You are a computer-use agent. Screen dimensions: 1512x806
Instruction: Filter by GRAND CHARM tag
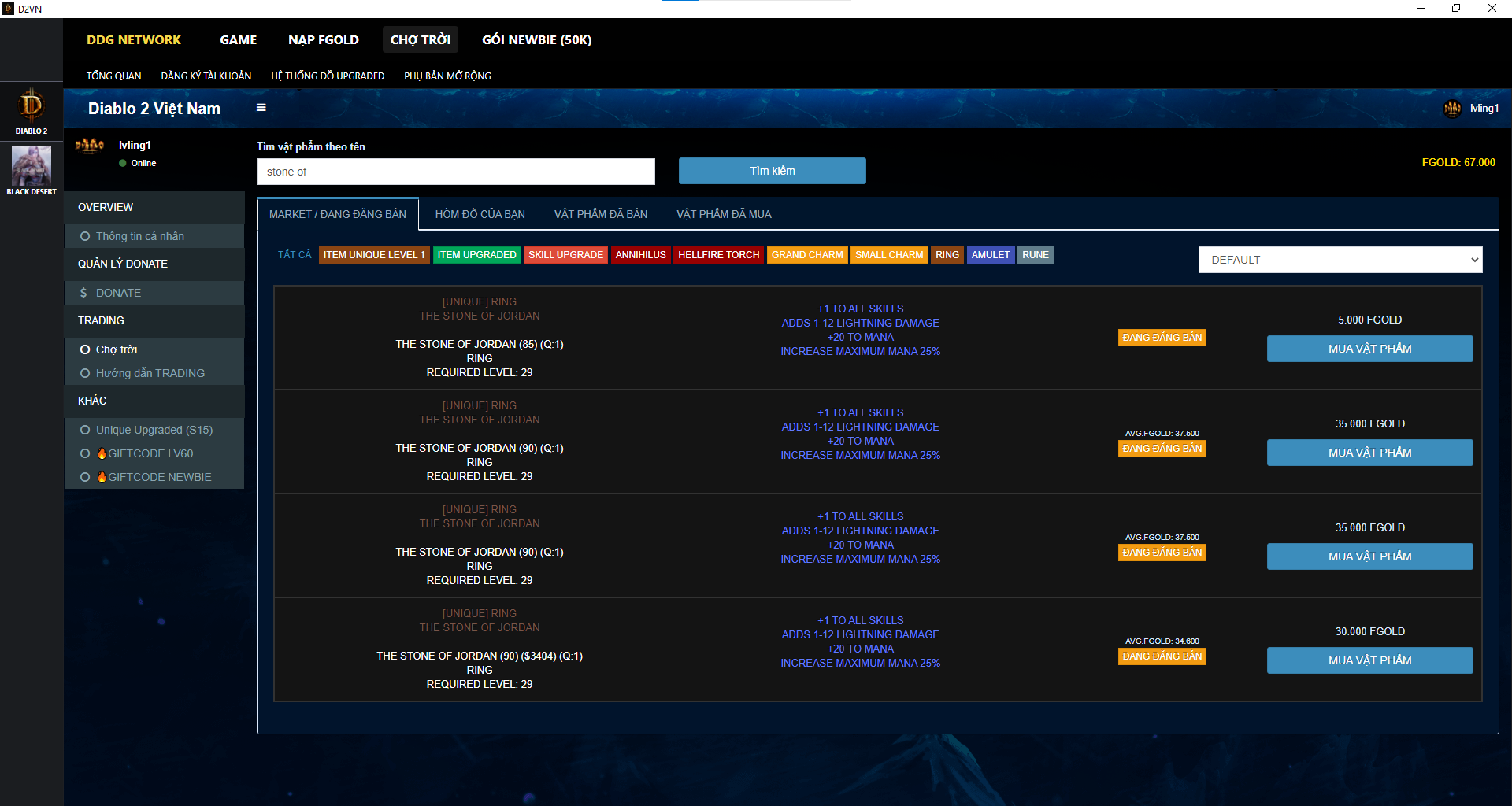[x=807, y=255]
